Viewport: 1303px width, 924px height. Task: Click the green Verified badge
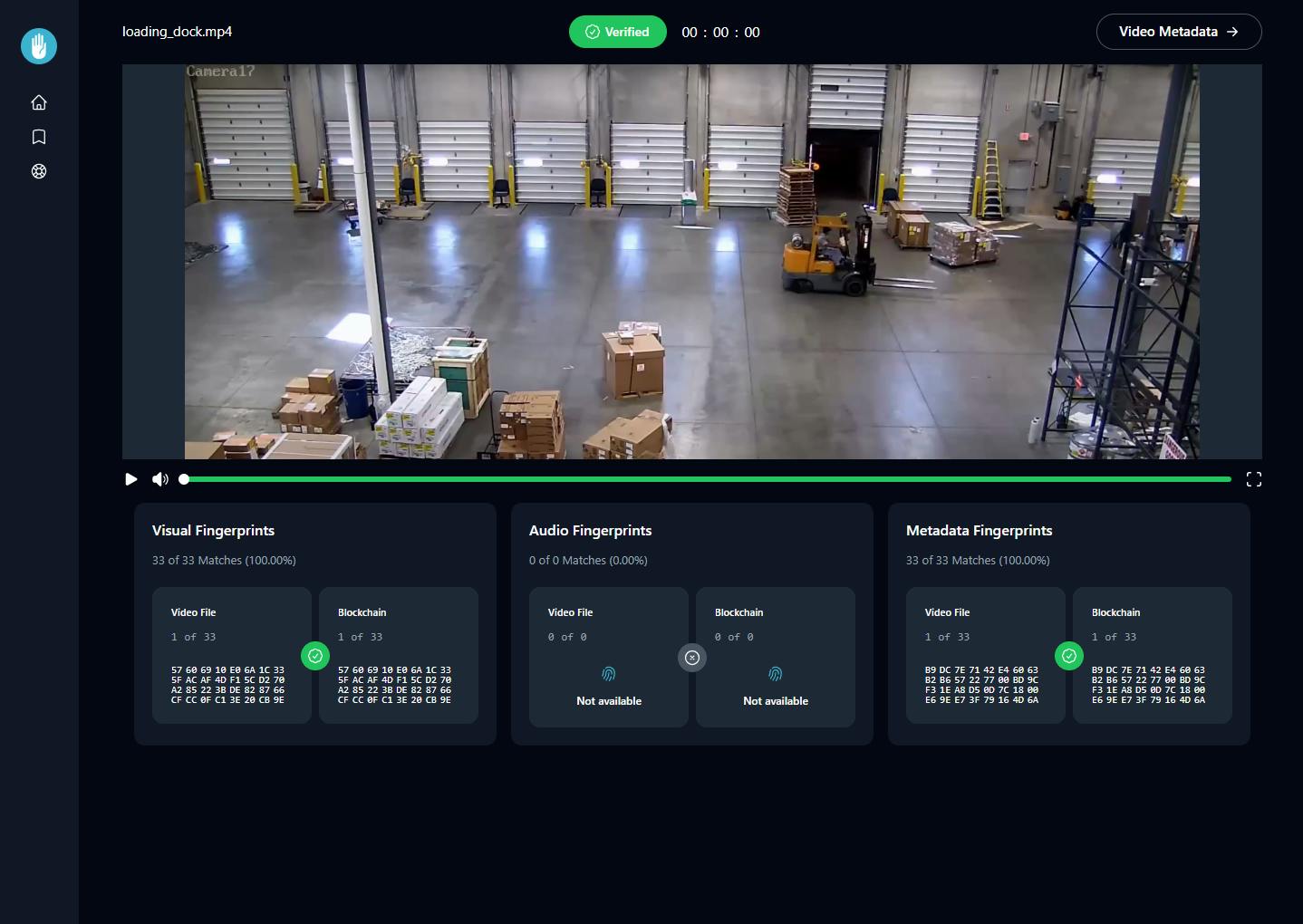pos(618,32)
